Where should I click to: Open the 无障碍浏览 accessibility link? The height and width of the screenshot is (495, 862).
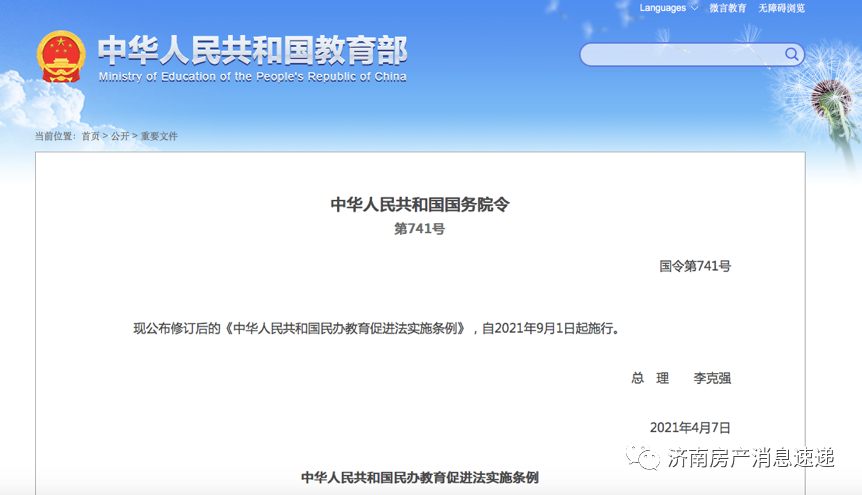[781, 8]
